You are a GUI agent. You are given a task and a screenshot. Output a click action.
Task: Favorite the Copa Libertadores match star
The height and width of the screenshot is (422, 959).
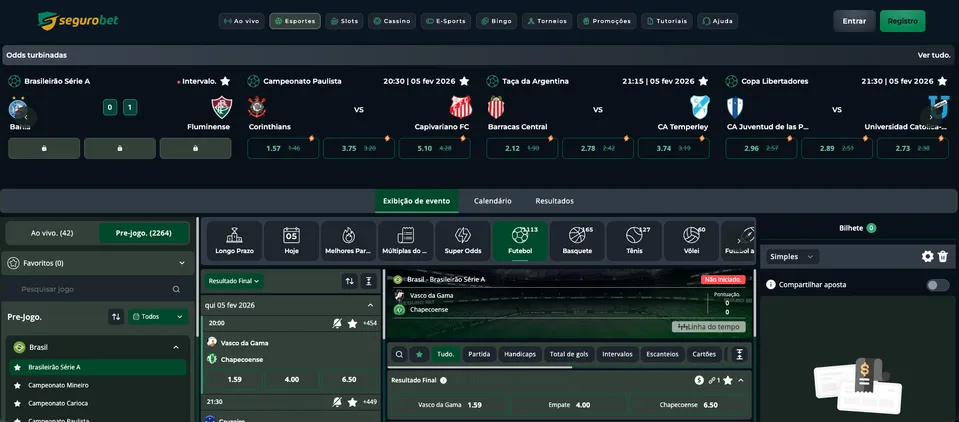[942, 81]
